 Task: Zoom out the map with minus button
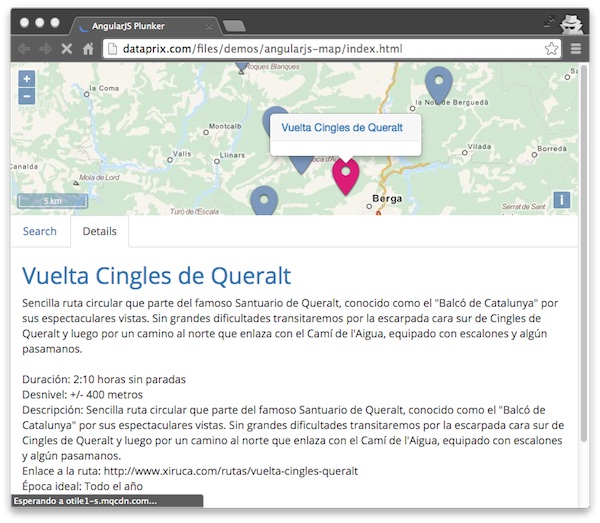[27, 96]
